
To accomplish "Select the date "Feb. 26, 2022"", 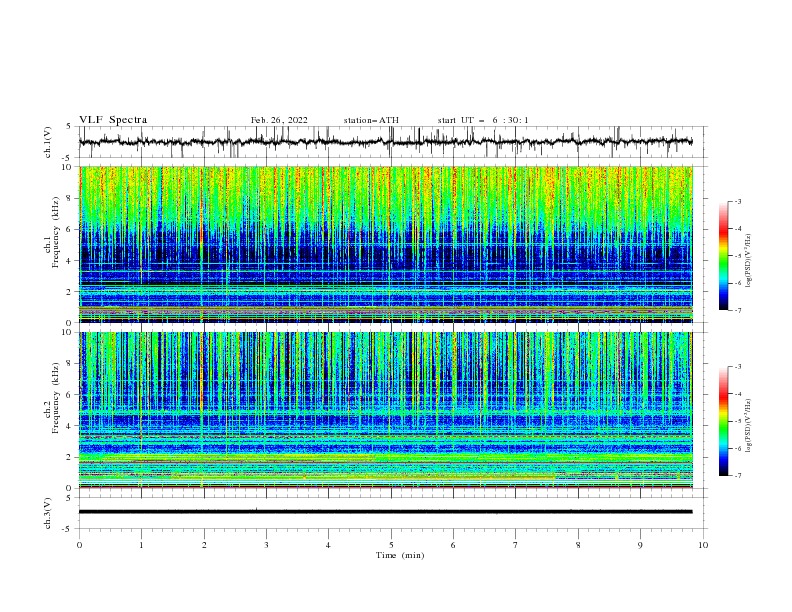I will 279,120.
